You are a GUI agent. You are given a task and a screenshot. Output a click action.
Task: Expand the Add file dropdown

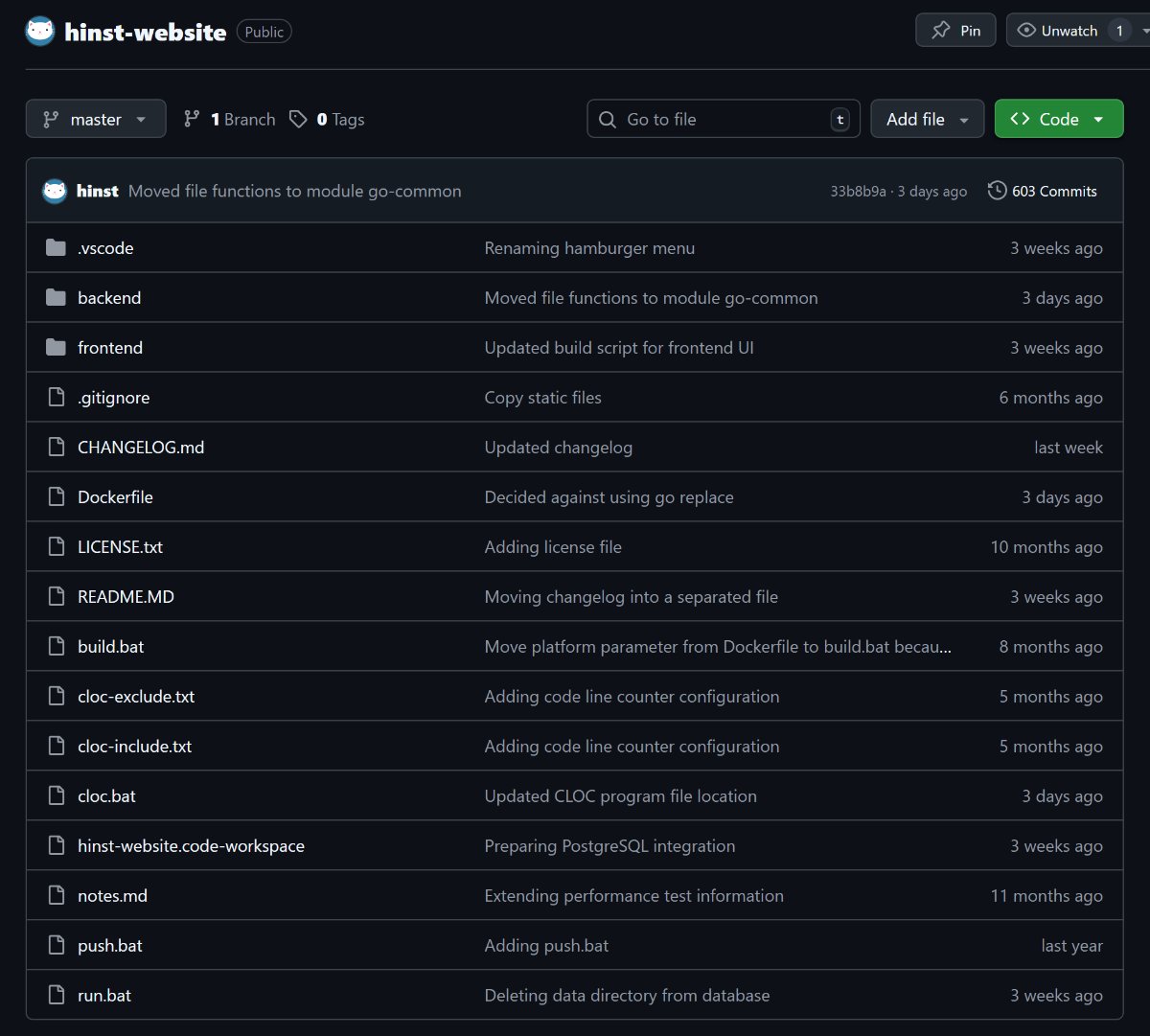[x=927, y=119]
